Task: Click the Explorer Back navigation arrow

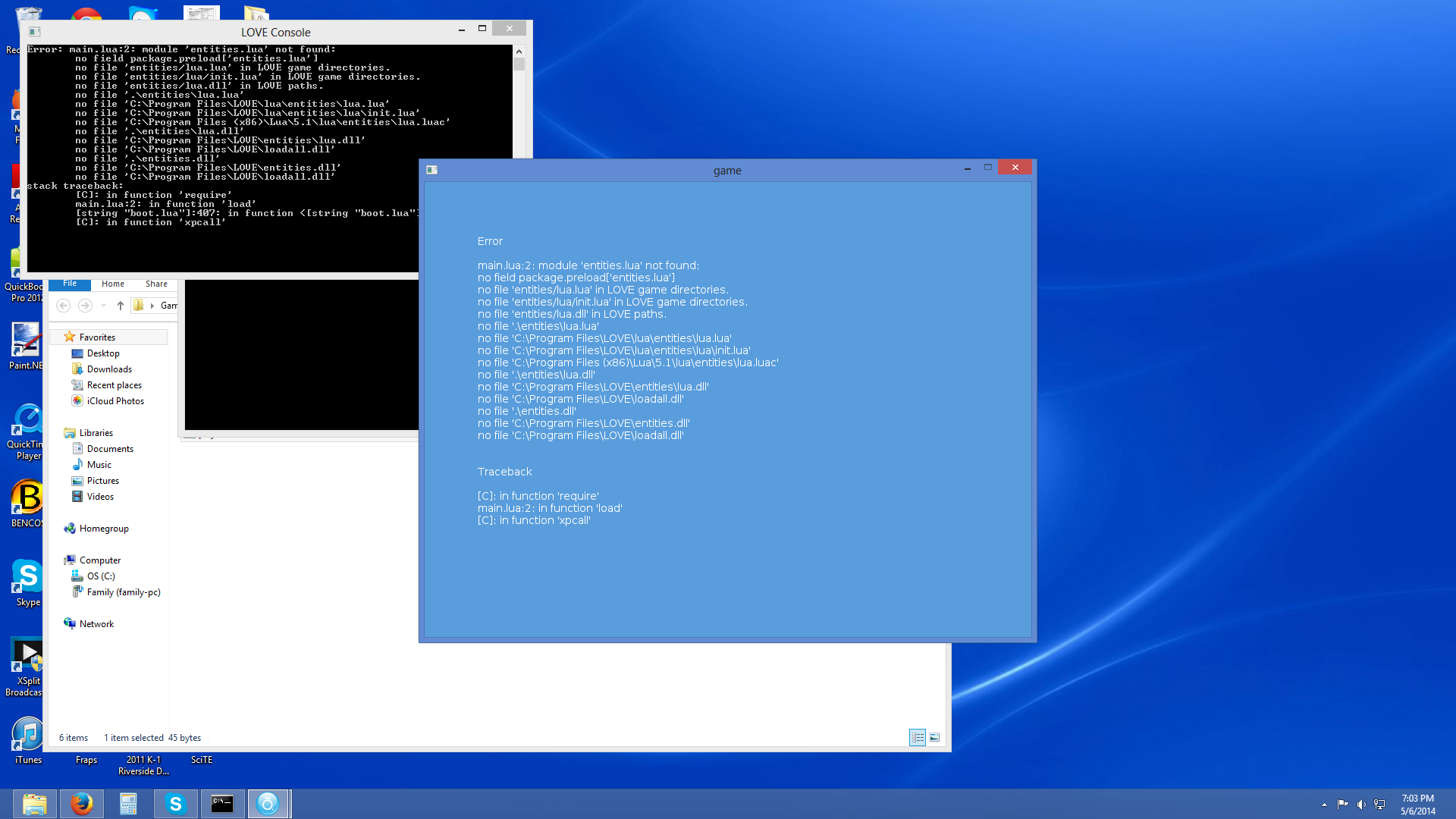Action: coord(64,306)
